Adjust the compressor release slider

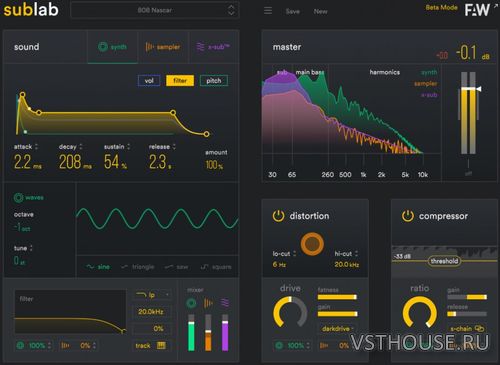tap(467, 314)
